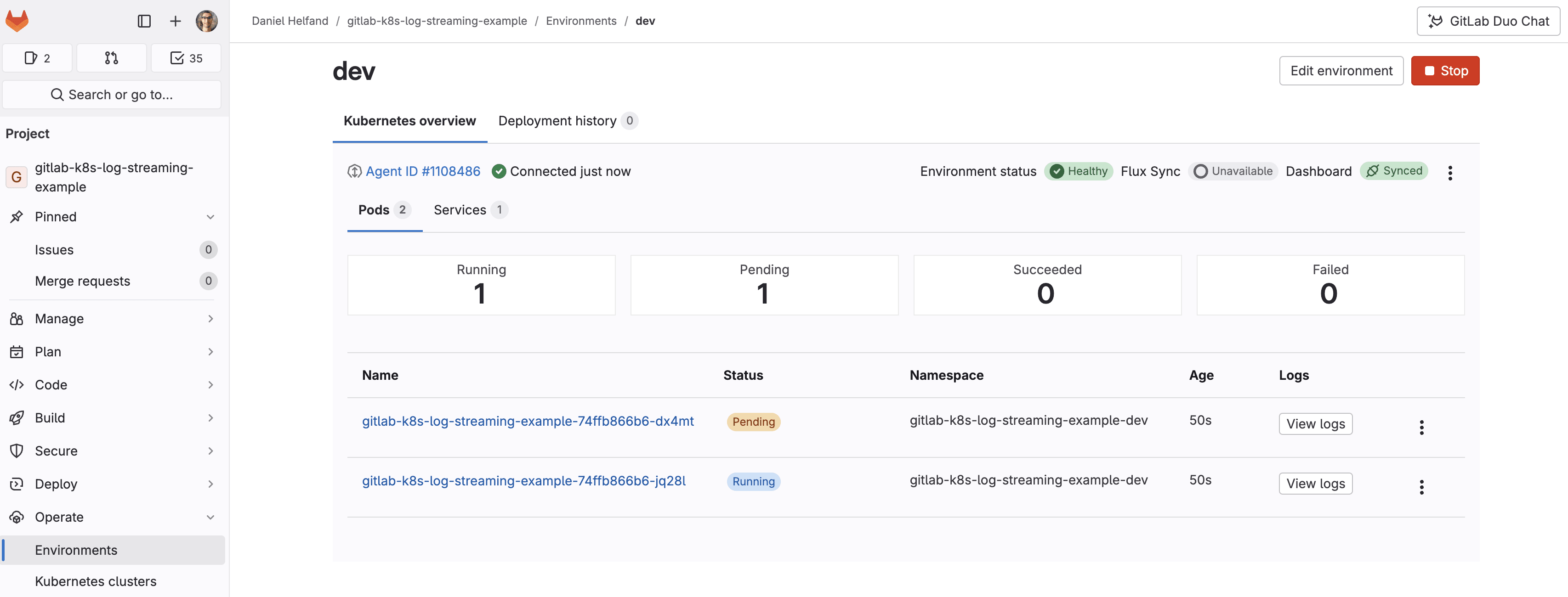Expand the Secure menu
1568x597 pixels.
click(x=112, y=451)
